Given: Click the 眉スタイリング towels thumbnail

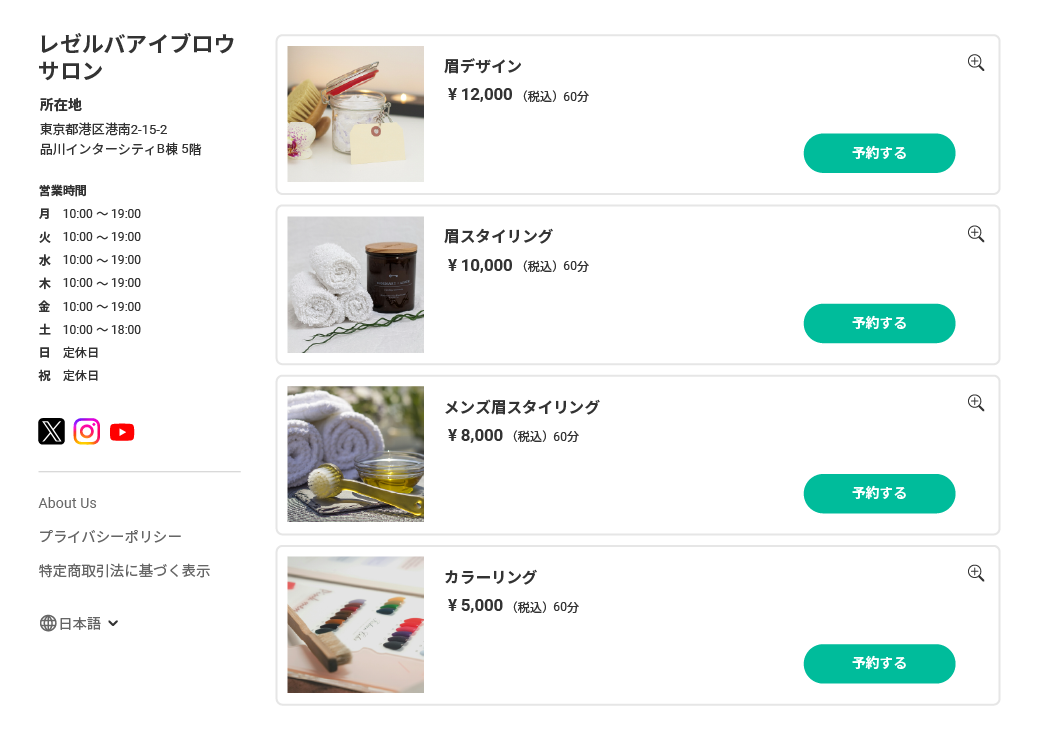Looking at the screenshot, I should 356,284.
